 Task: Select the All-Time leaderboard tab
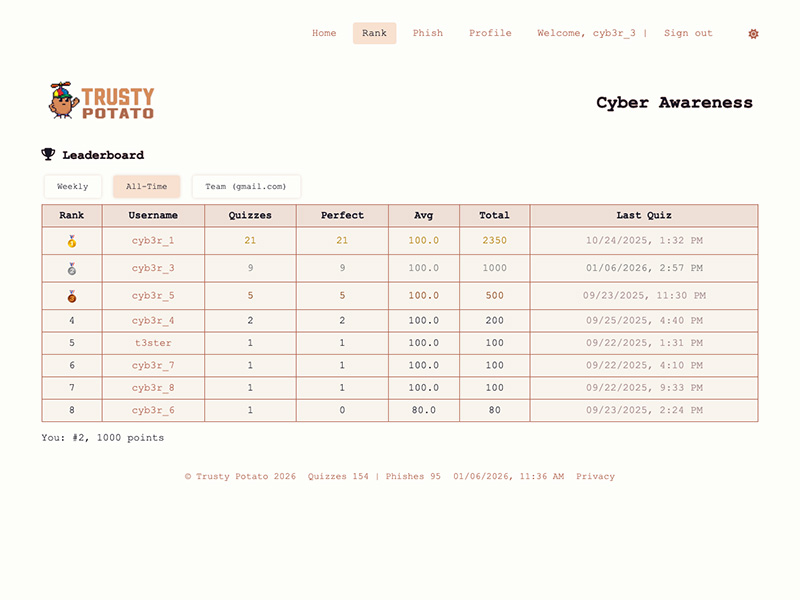146,187
